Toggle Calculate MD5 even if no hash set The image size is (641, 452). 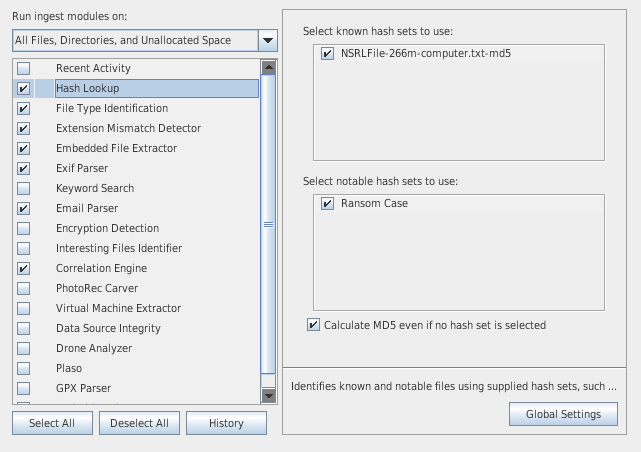(x=315, y=325)
